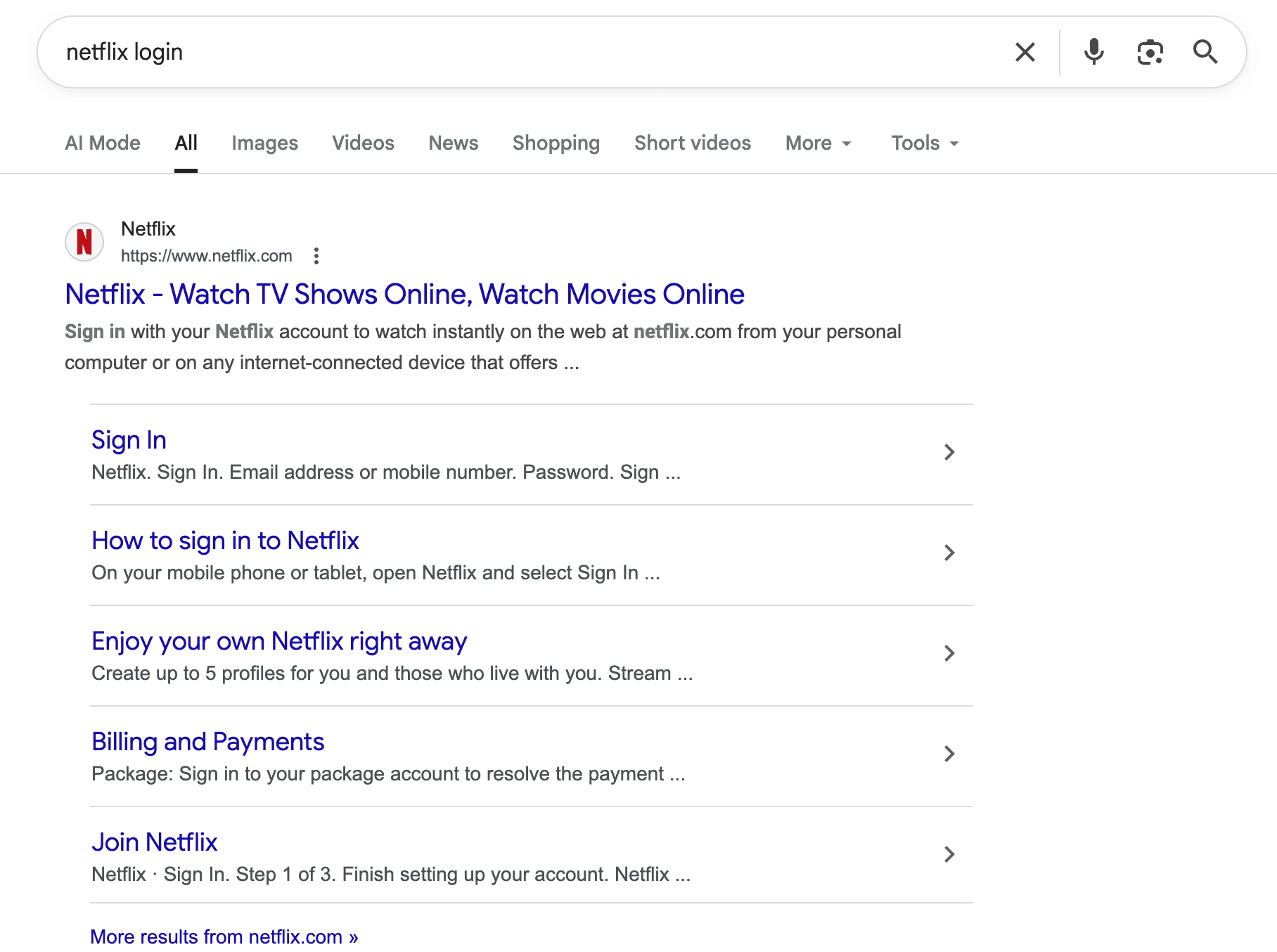Screen dimensions: 1277x952
Task: Open the Tools dropdown
Action: click(923, 143)
